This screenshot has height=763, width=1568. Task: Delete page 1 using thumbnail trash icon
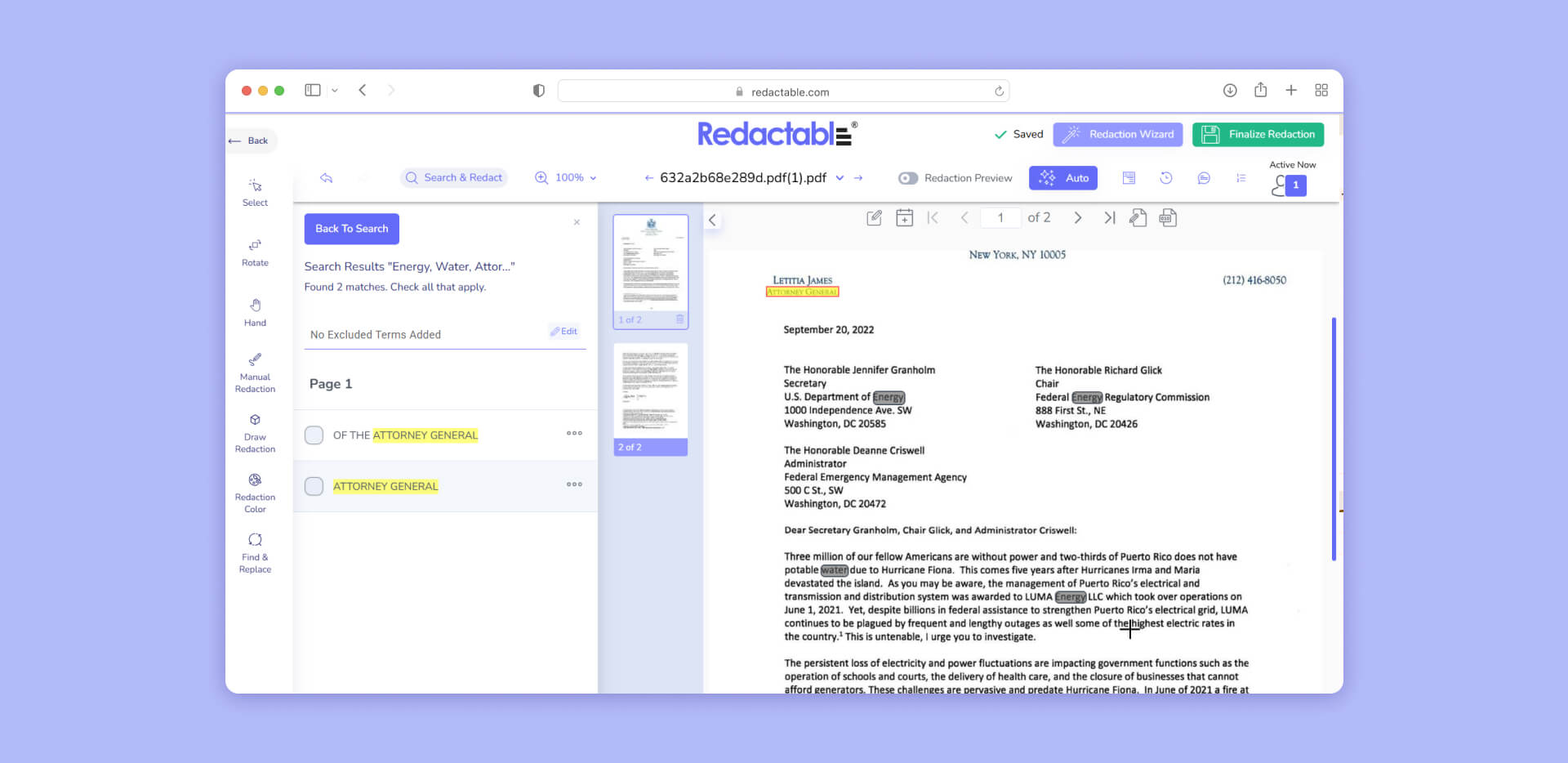click(x=679, y=319)
